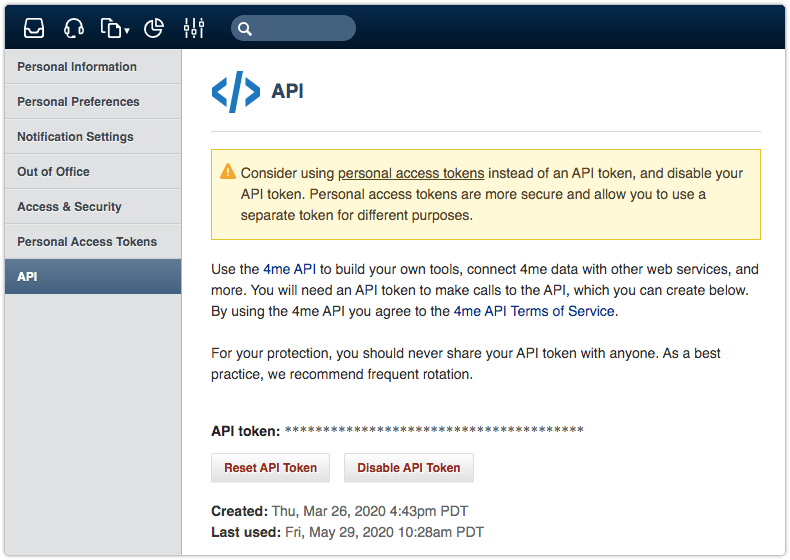Click the masked API token value
Screen dimensions: 790x560
pyautogui.click(x=434, y=430)
